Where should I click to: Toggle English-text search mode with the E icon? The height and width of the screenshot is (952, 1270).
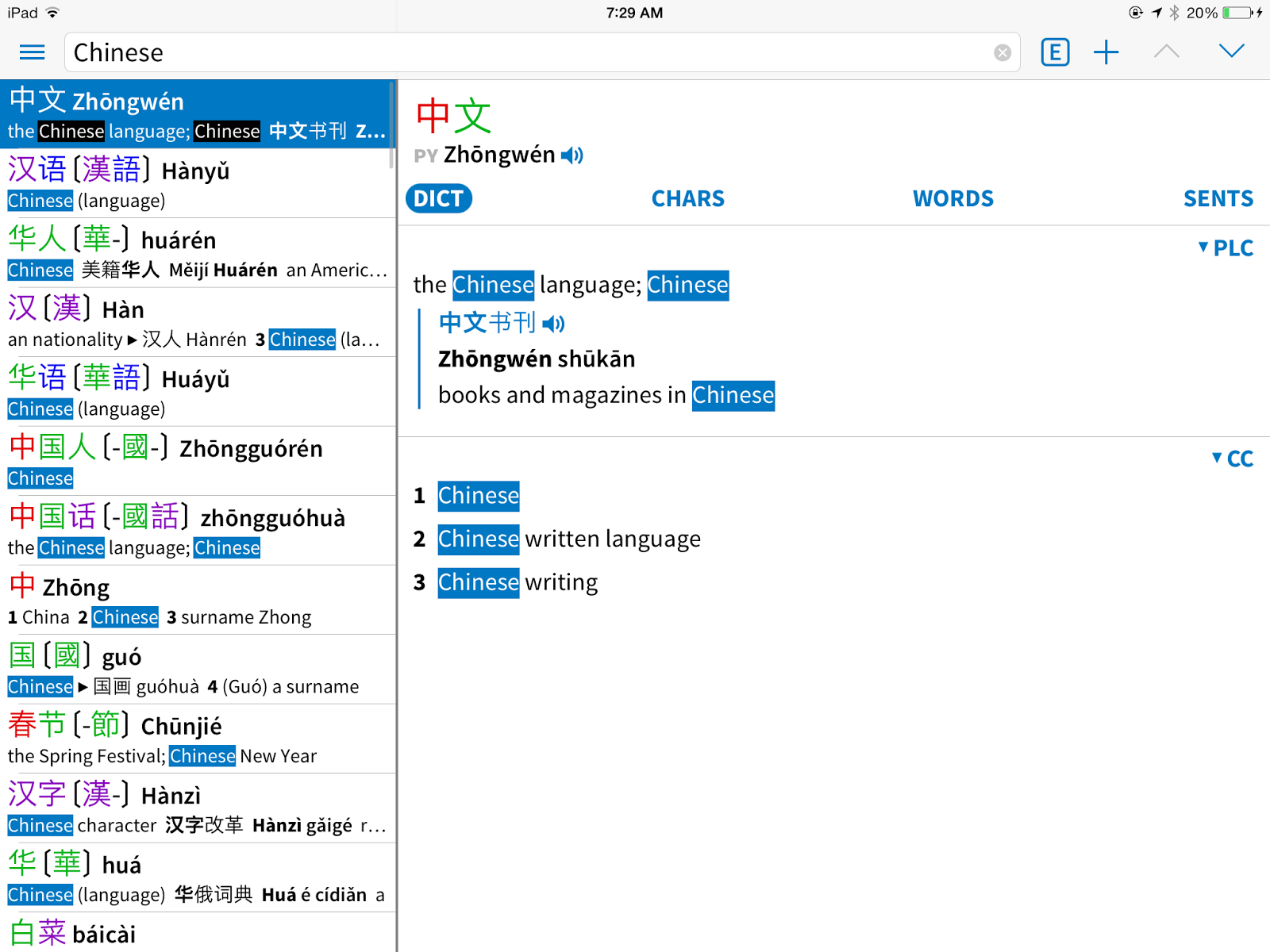coord(1055,52)
